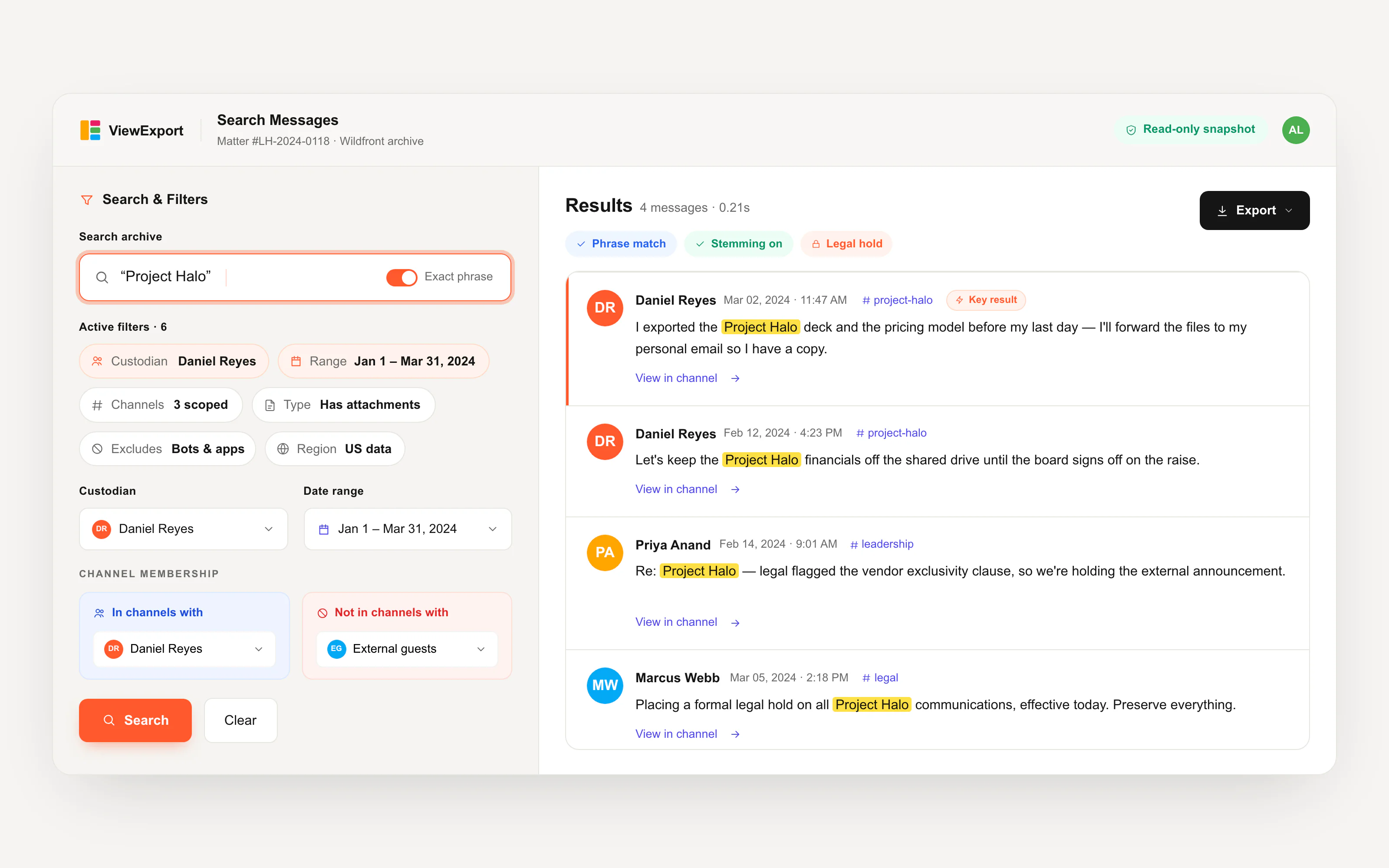This screenshot has width=1389, height=868.
Task: Click DR avatar on the Mar 02 message
Action: tap(604, 308)
